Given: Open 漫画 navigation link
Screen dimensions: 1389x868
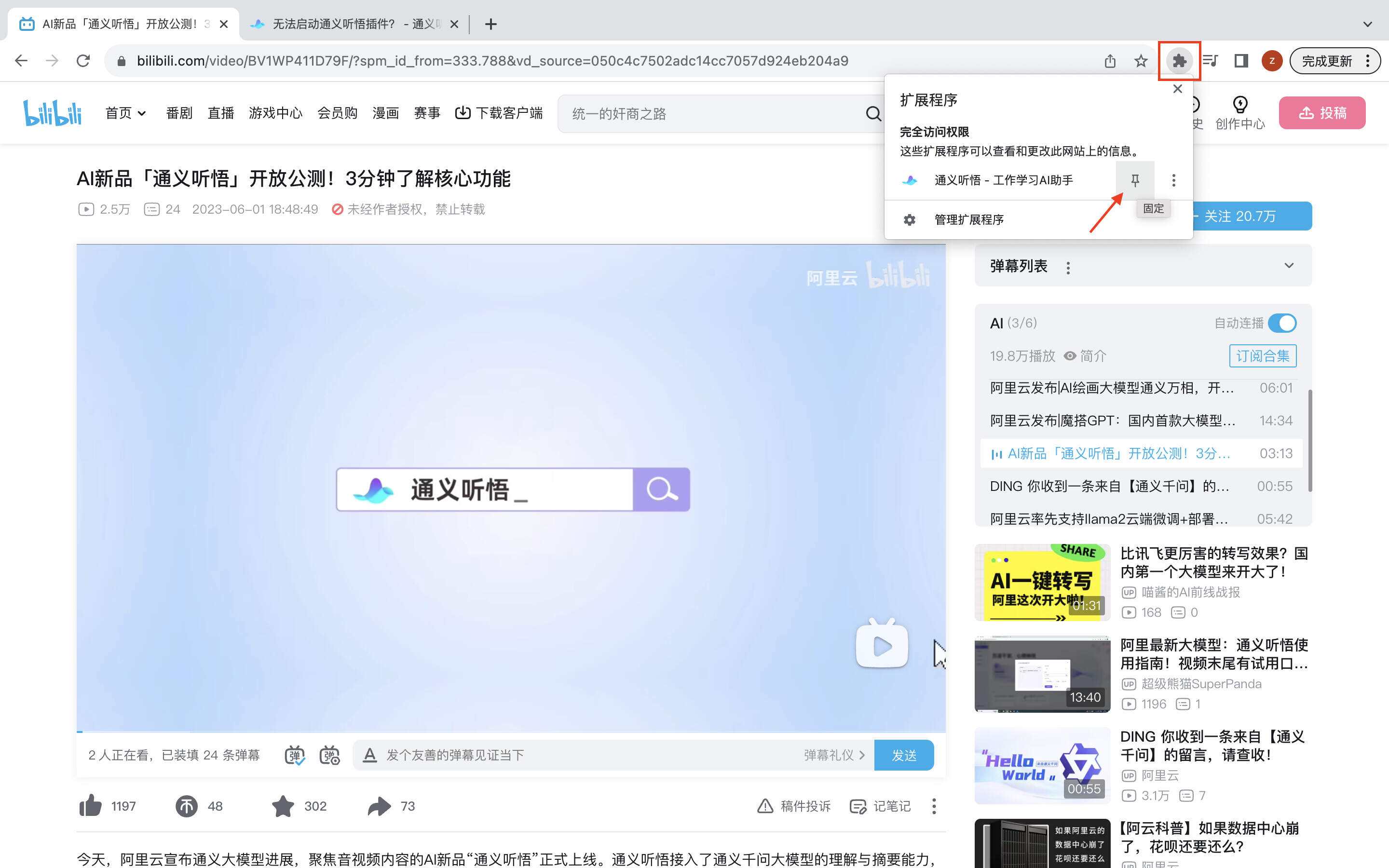Looking at the screenshot, I should 385,113.
